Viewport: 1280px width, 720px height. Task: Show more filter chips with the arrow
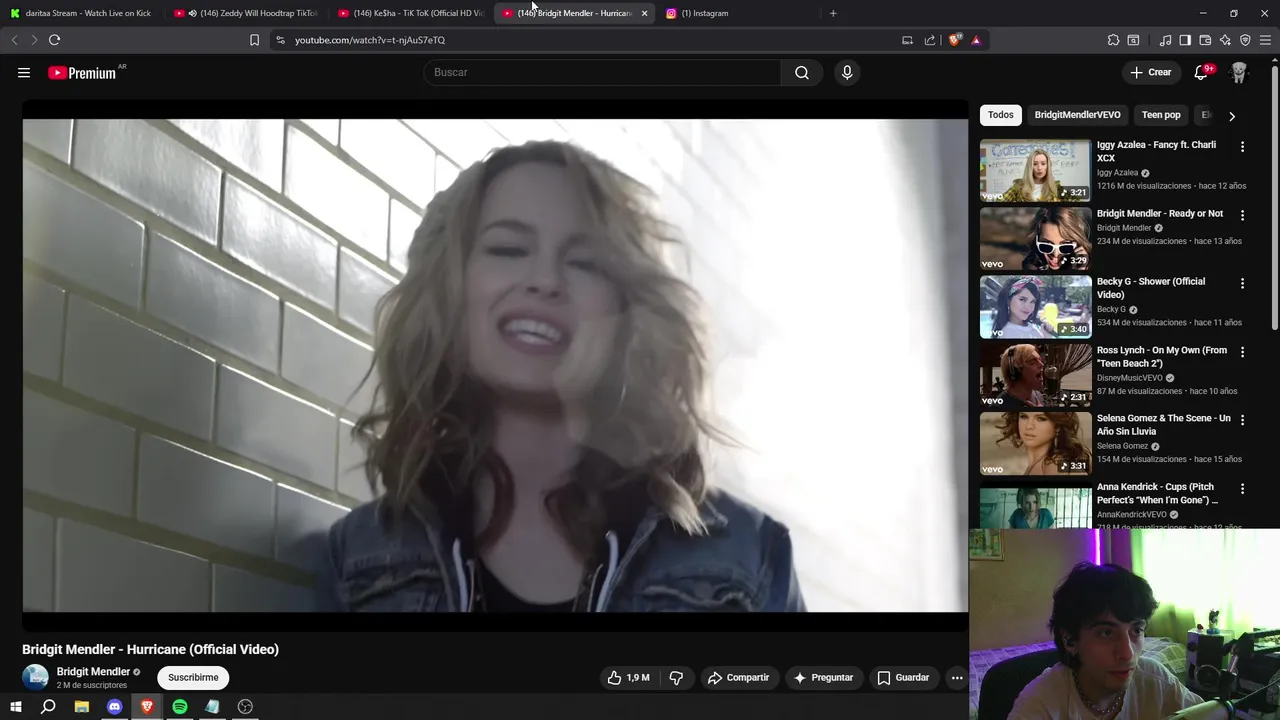pyautogui.click(x=1232, y=116)
